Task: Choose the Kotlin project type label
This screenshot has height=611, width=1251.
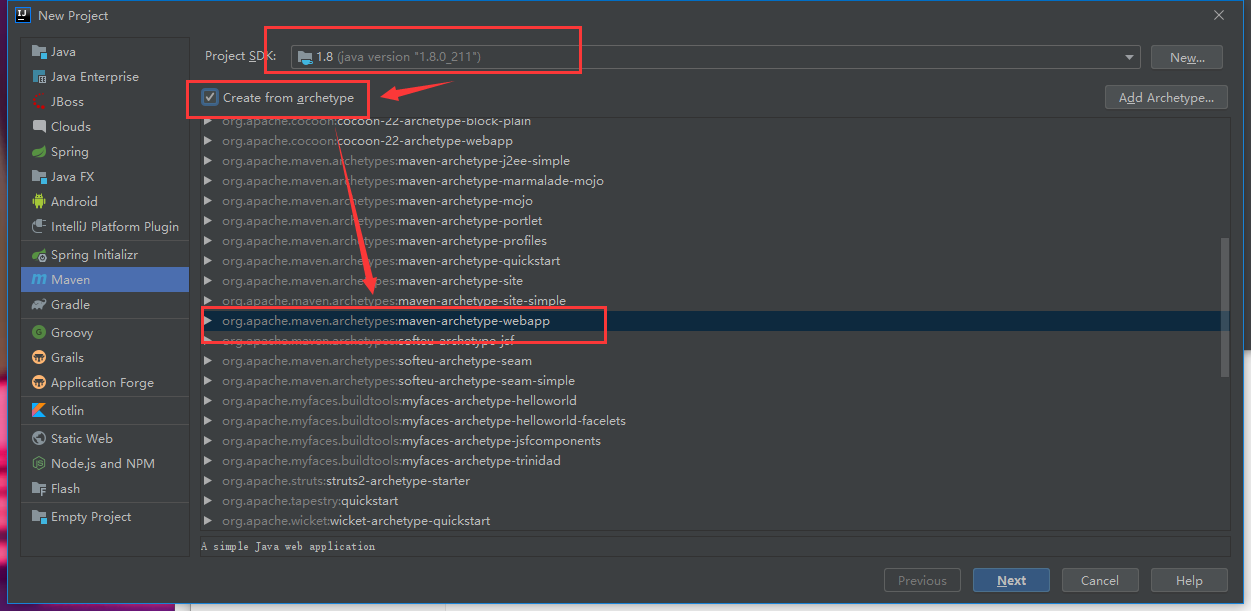Action: [x=67, y=411]
